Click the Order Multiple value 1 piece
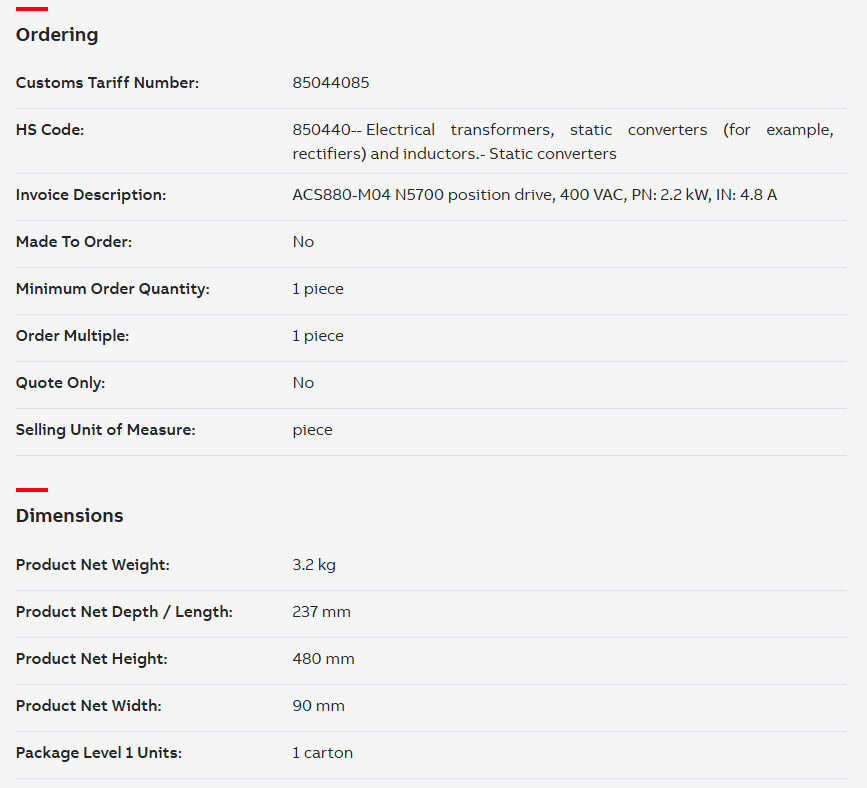Screen dimensions: 867x788 [x=318, y=336]
